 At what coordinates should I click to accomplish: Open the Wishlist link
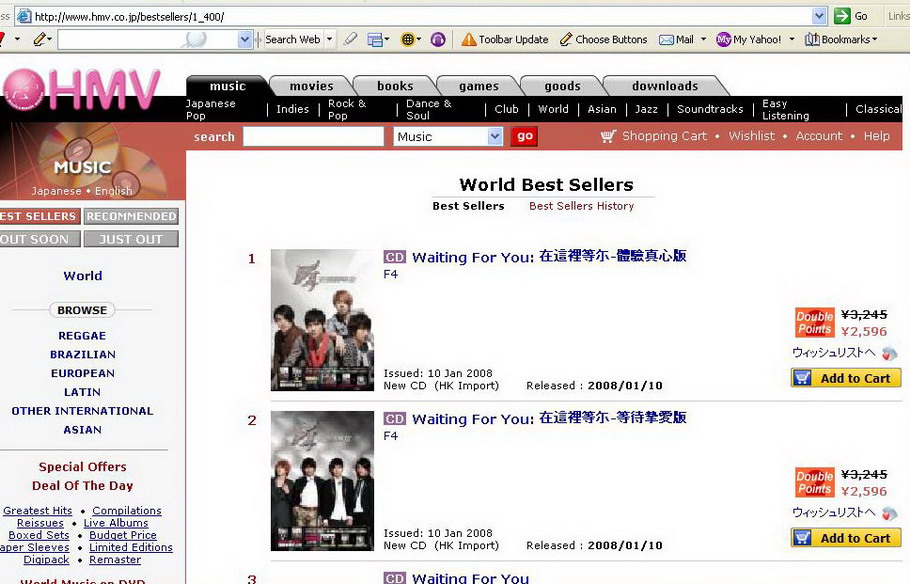(x=752, y=136)
